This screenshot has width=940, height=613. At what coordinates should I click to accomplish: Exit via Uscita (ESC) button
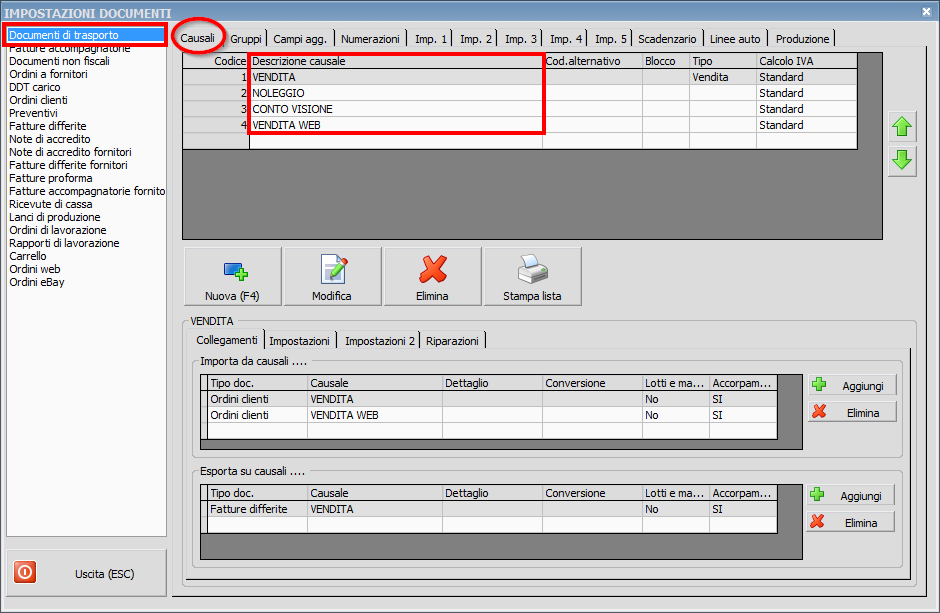(x=85, y=574)
